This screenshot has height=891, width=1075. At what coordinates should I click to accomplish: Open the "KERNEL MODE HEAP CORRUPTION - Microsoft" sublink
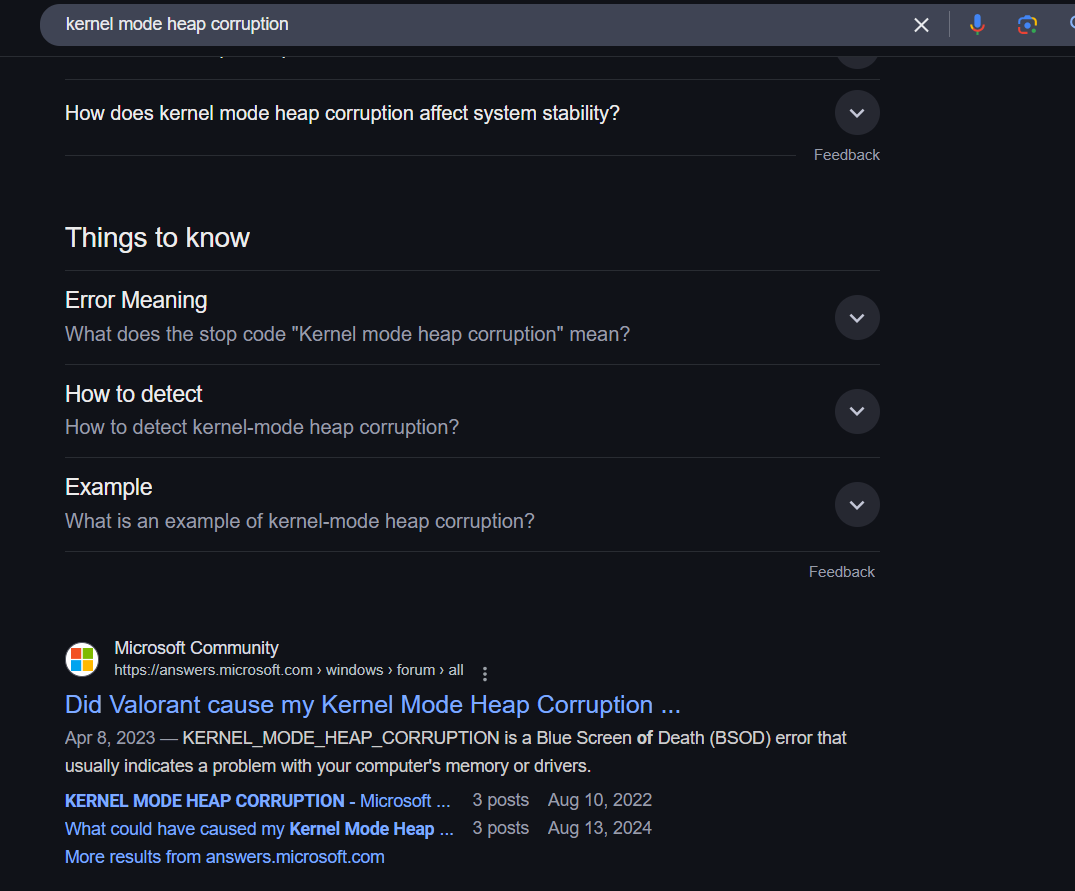(x=257, y=800)
